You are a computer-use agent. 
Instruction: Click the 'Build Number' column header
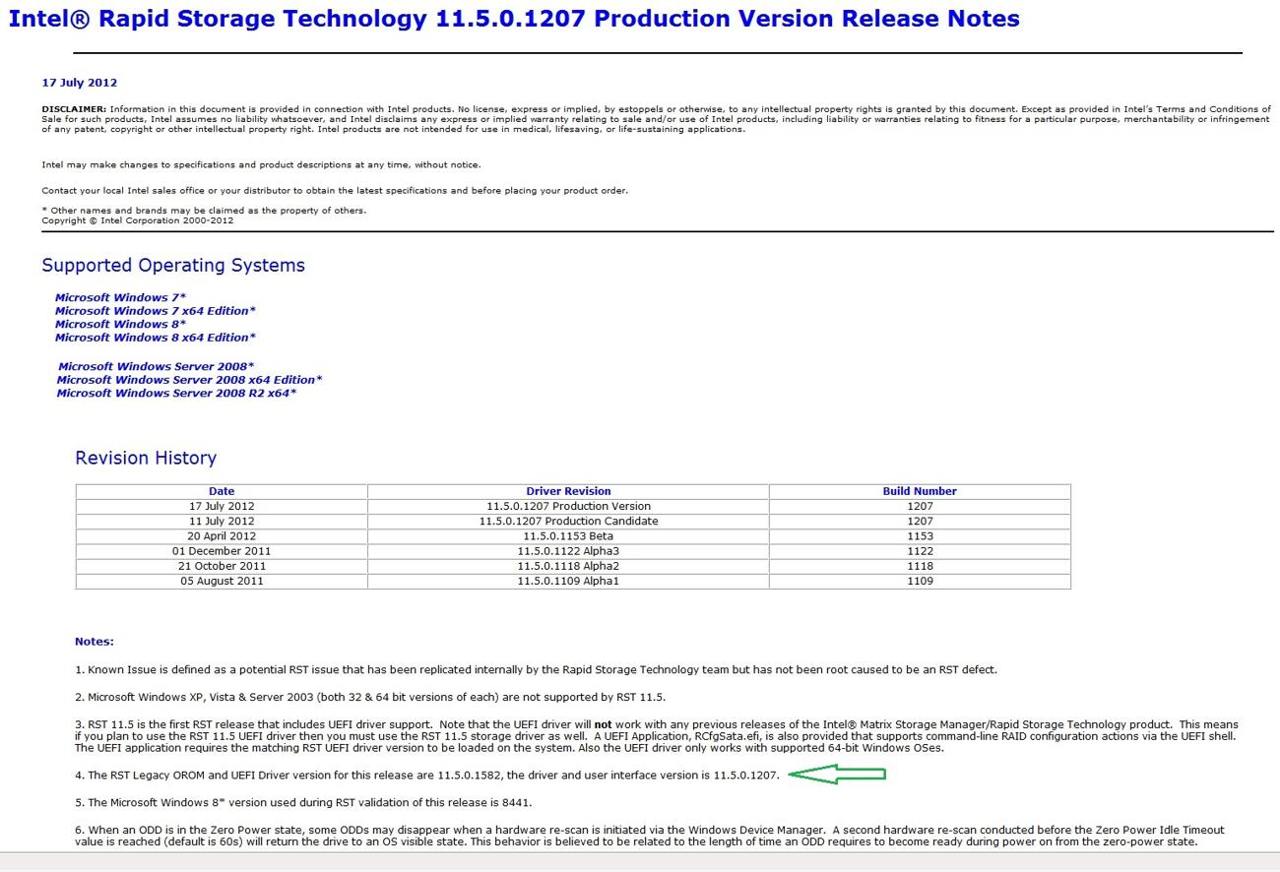click(920, 491)
